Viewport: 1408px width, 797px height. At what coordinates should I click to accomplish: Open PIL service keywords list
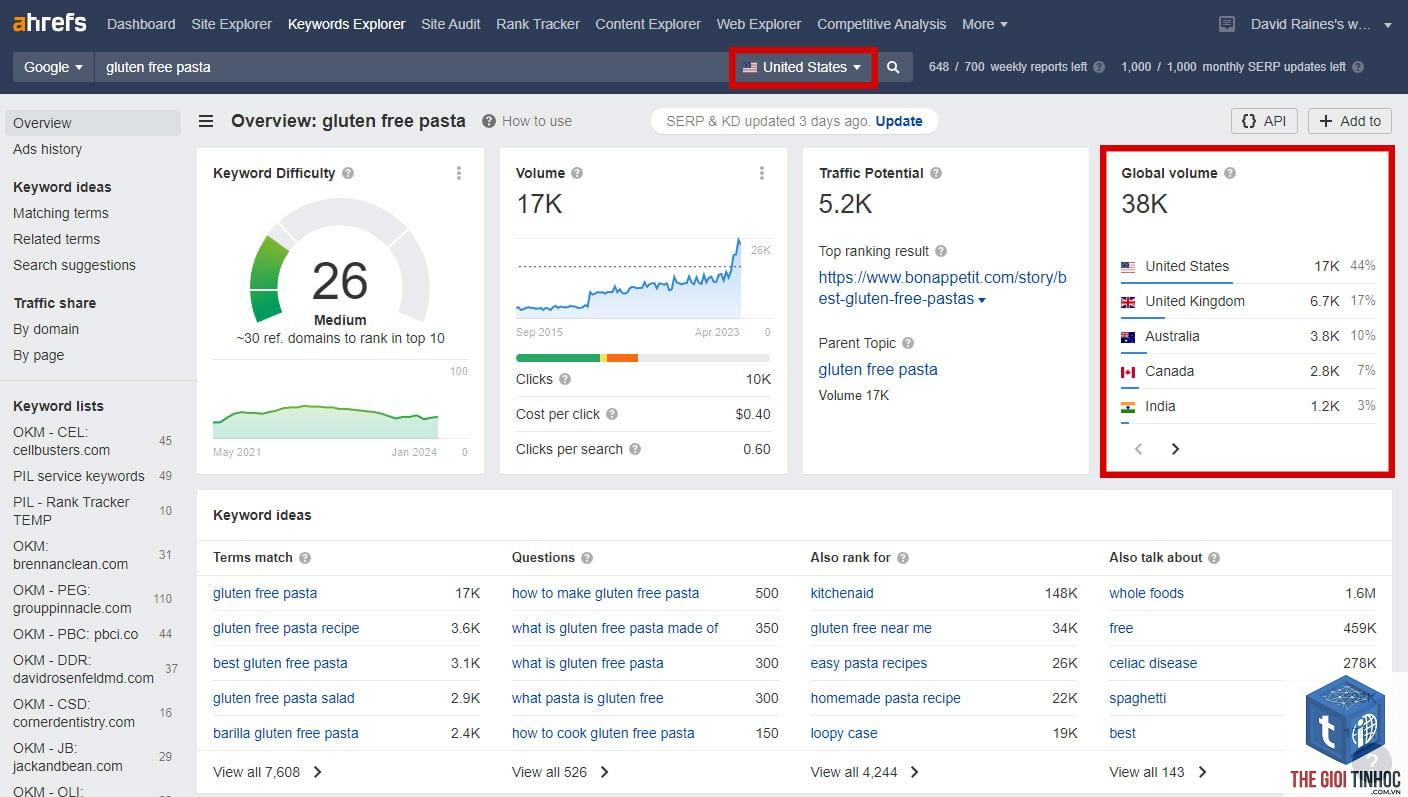[x=79, y=476]
